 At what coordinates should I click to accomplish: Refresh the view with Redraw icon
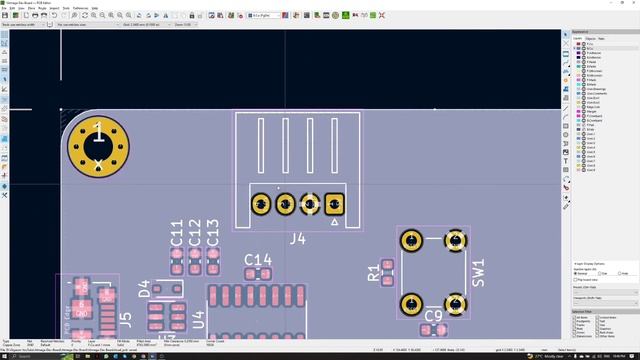(85, 15)
